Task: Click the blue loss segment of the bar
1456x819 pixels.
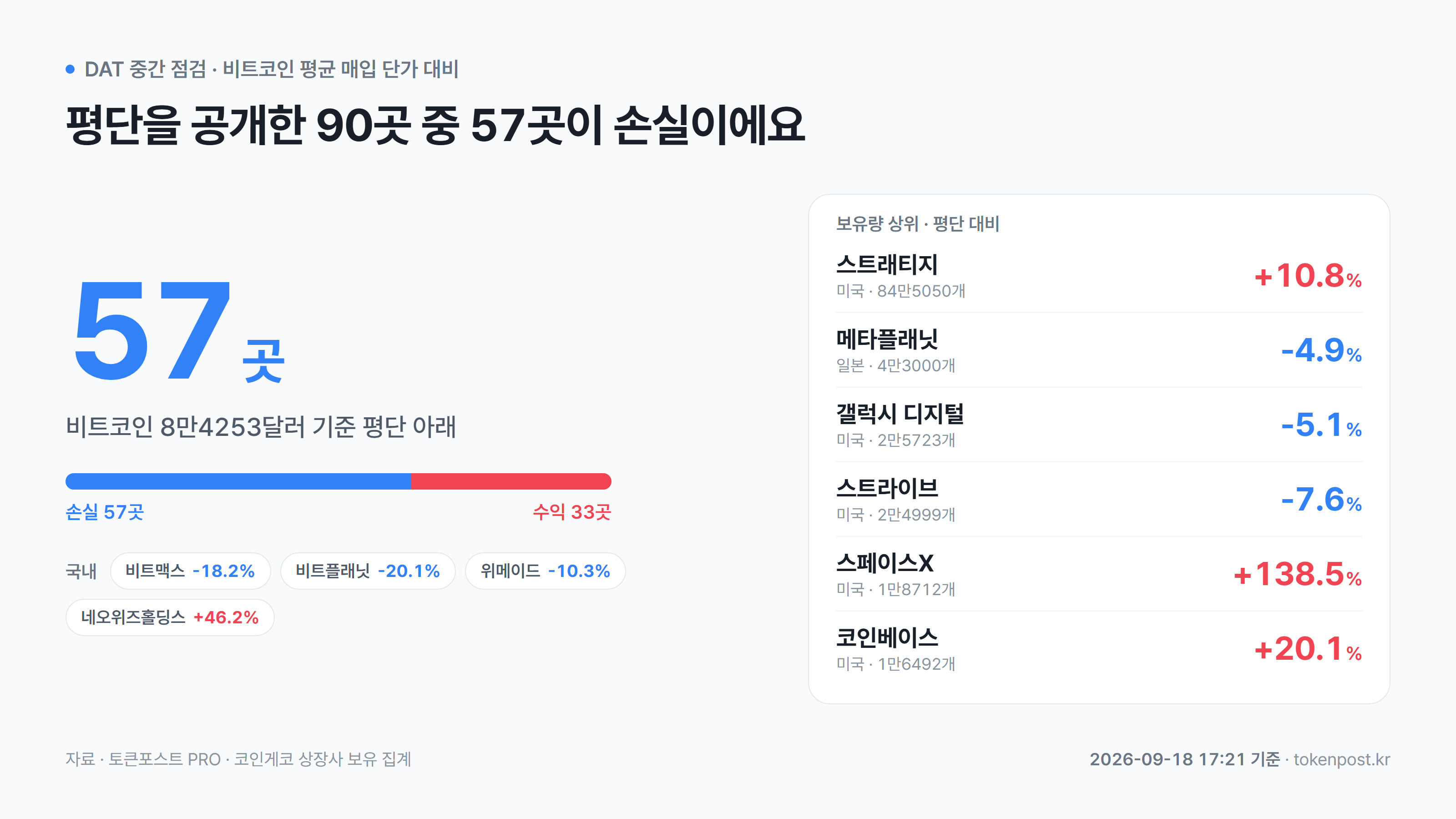Action: pos(238,481)
